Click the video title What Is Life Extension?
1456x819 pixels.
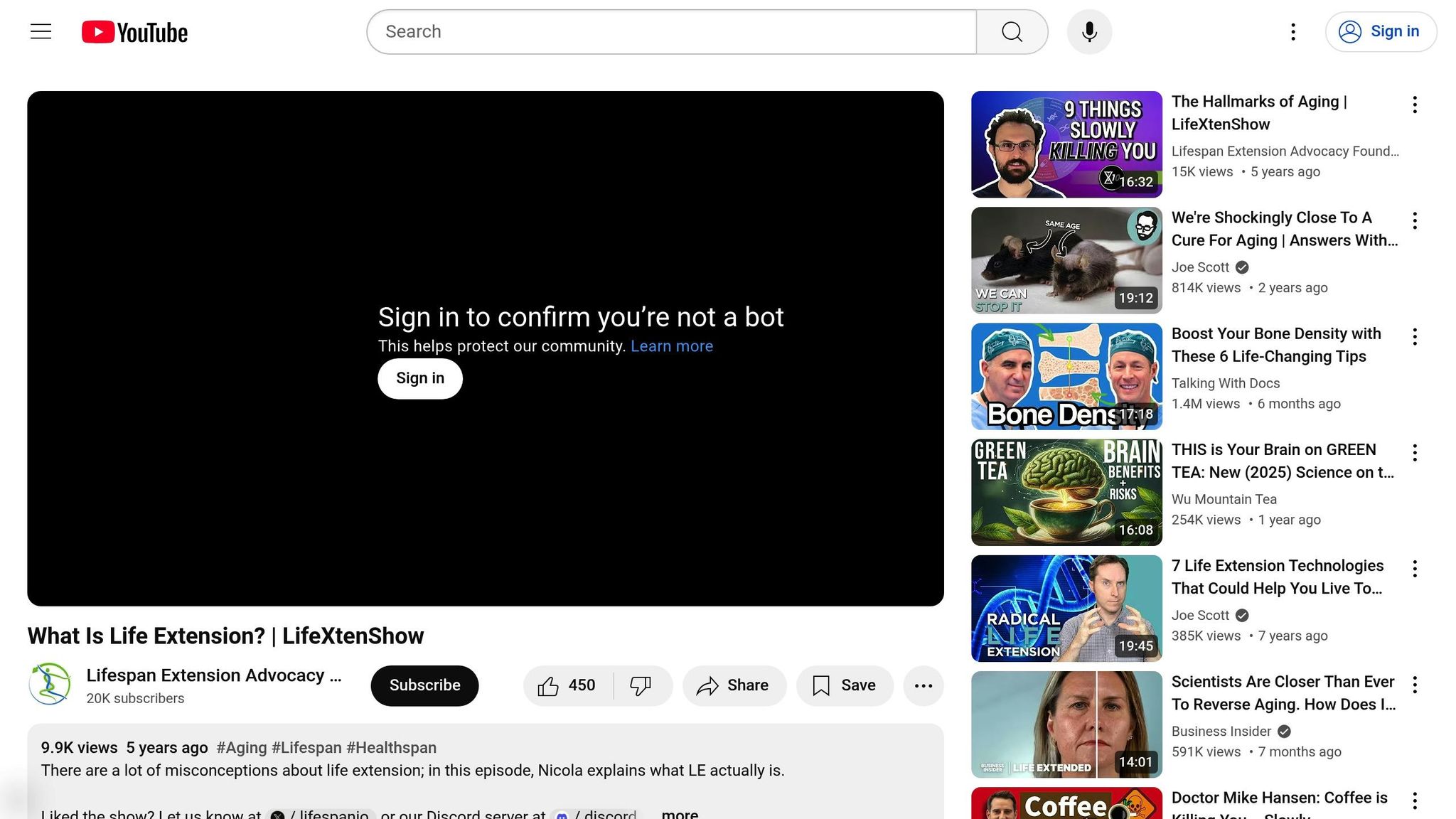[225, 636]
